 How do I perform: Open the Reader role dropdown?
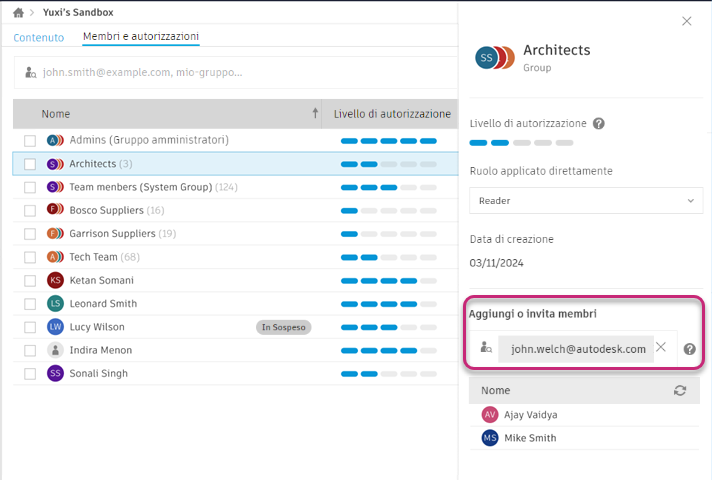[x=586, y=201]
